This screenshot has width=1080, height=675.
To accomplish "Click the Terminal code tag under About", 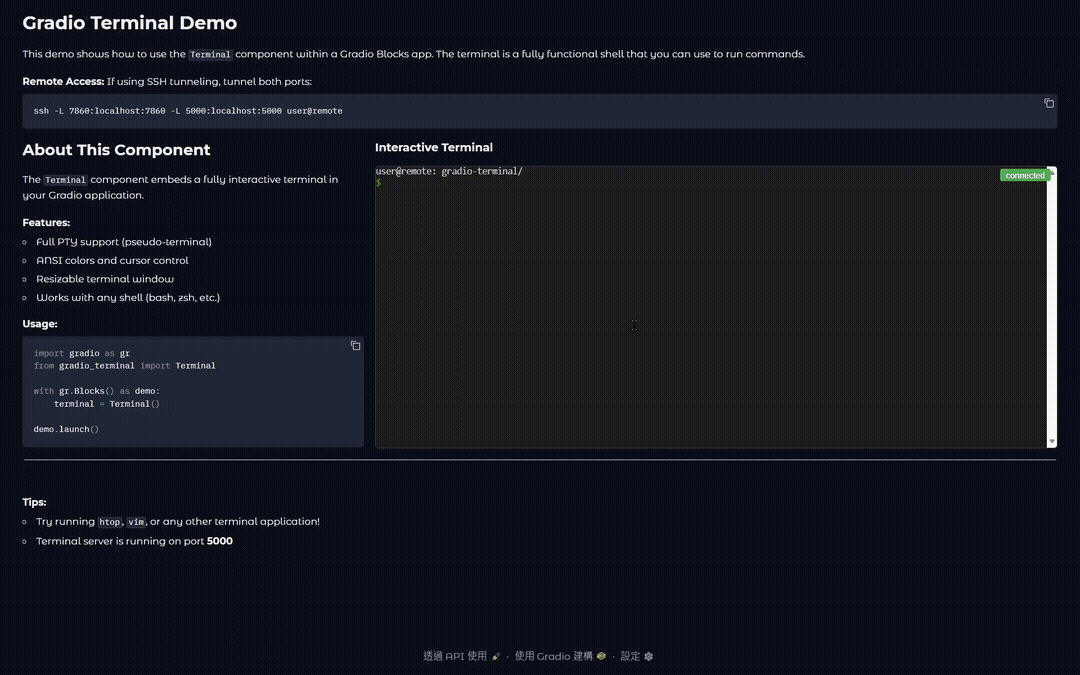I will click(x=65, y=180).
